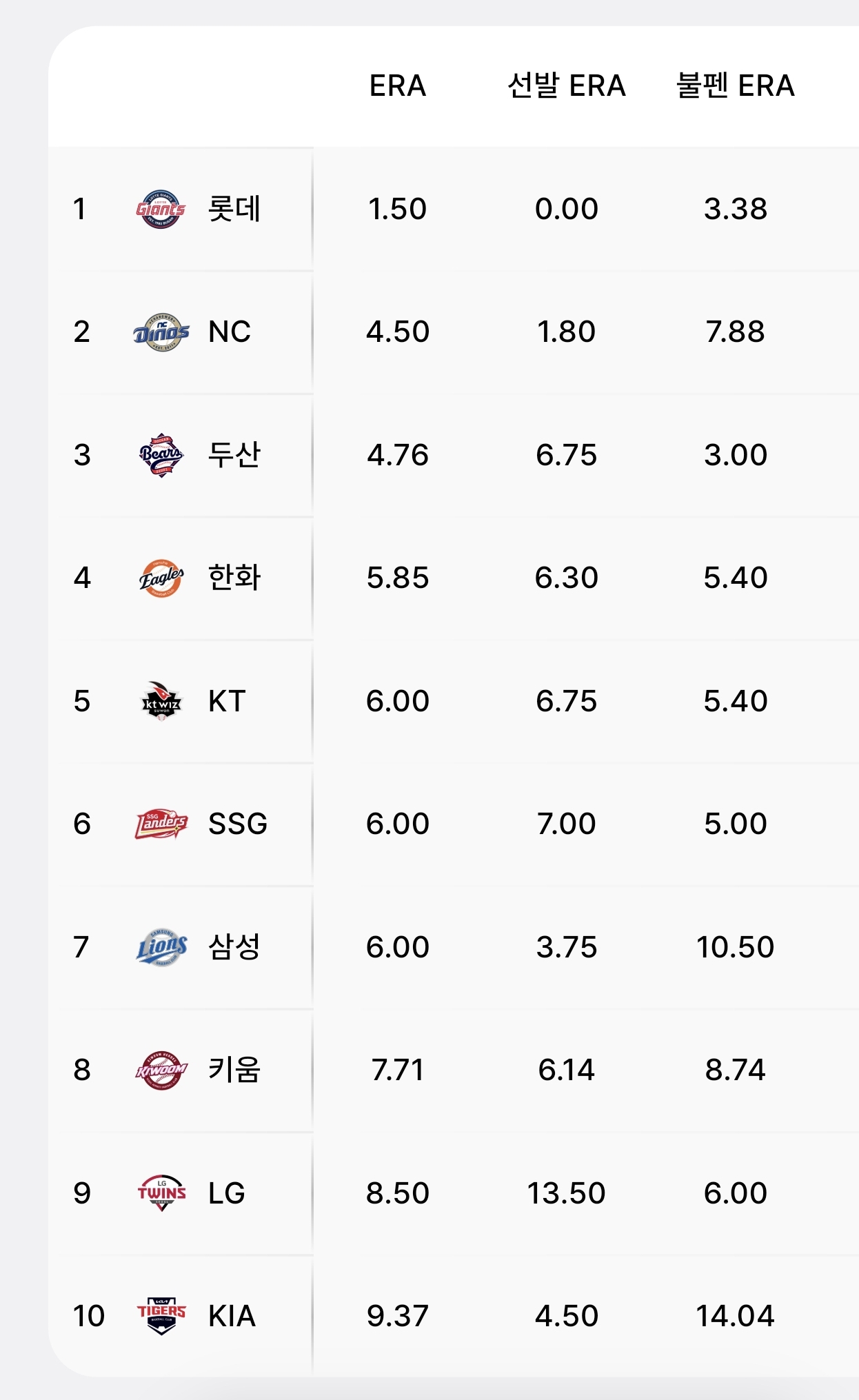Image resolution: width=859 pixels, height=1400 pixels.
Task: Sort by the 선발 ERA column header
Action: 567,86
